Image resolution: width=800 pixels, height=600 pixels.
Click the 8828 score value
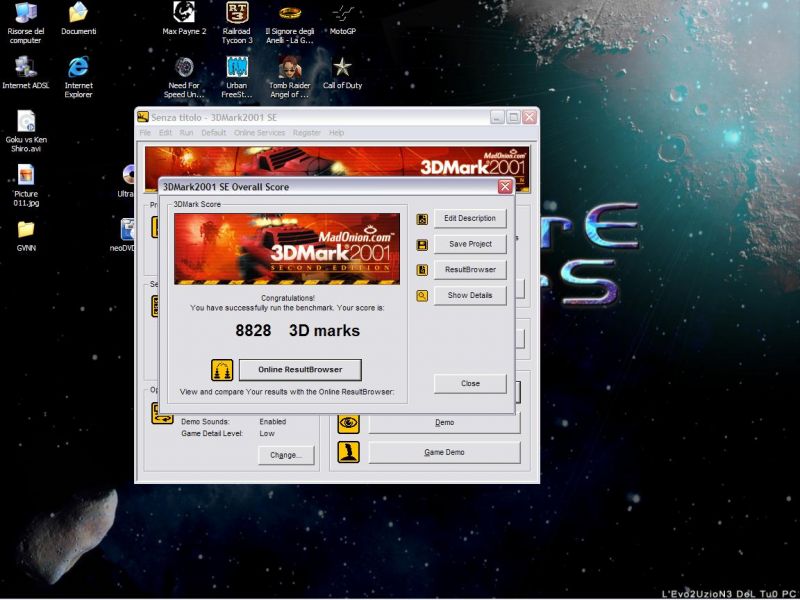pos(253,331)
